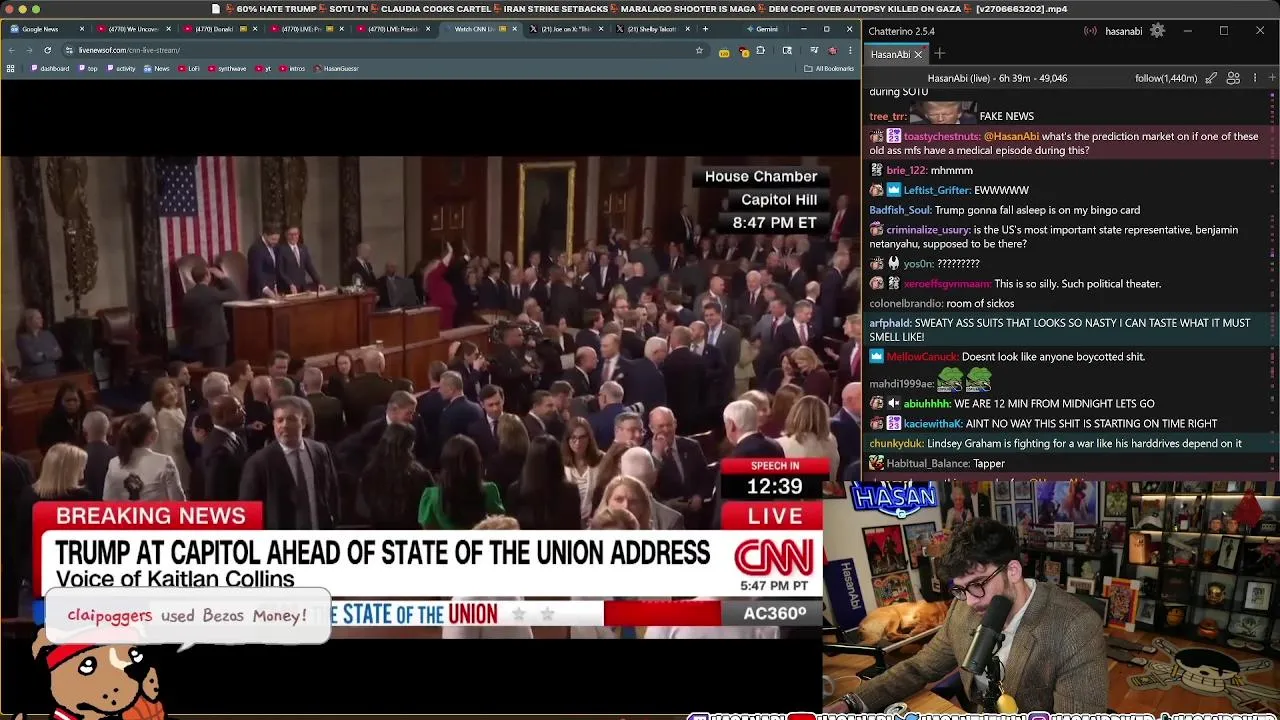Open the Chrome apps grid icon

(11, 69)
